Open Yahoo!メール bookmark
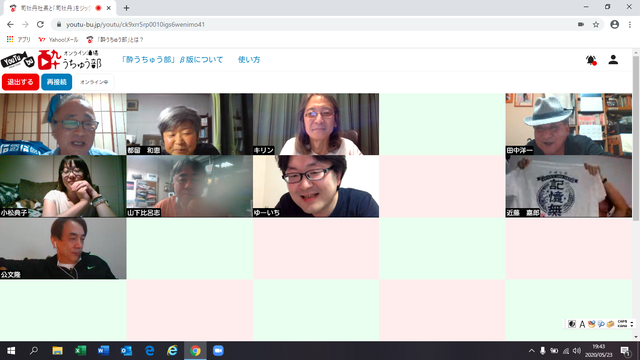This screenshot has height=360, width=640. [x=58, y=40]
